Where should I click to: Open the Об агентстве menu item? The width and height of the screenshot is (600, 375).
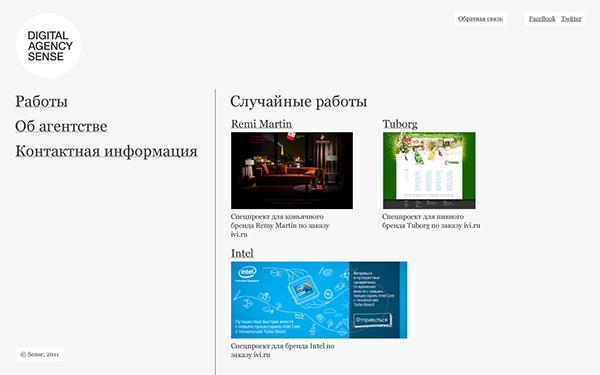point(61,127)
